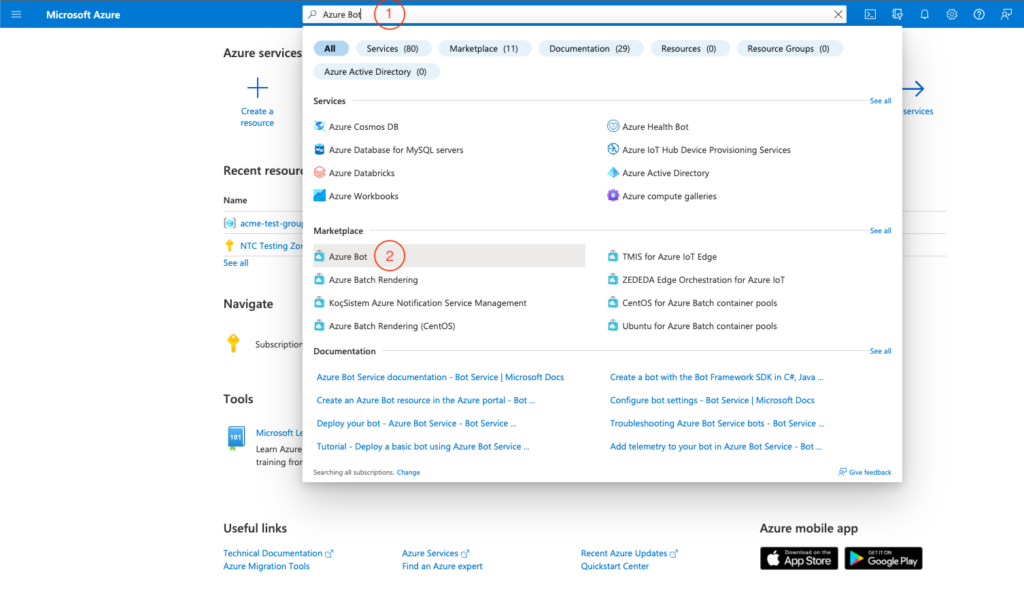The height and width of the screenshot is (593, 1024).
Task: Open Configure bot settings doc link
Action: [712, 400]
